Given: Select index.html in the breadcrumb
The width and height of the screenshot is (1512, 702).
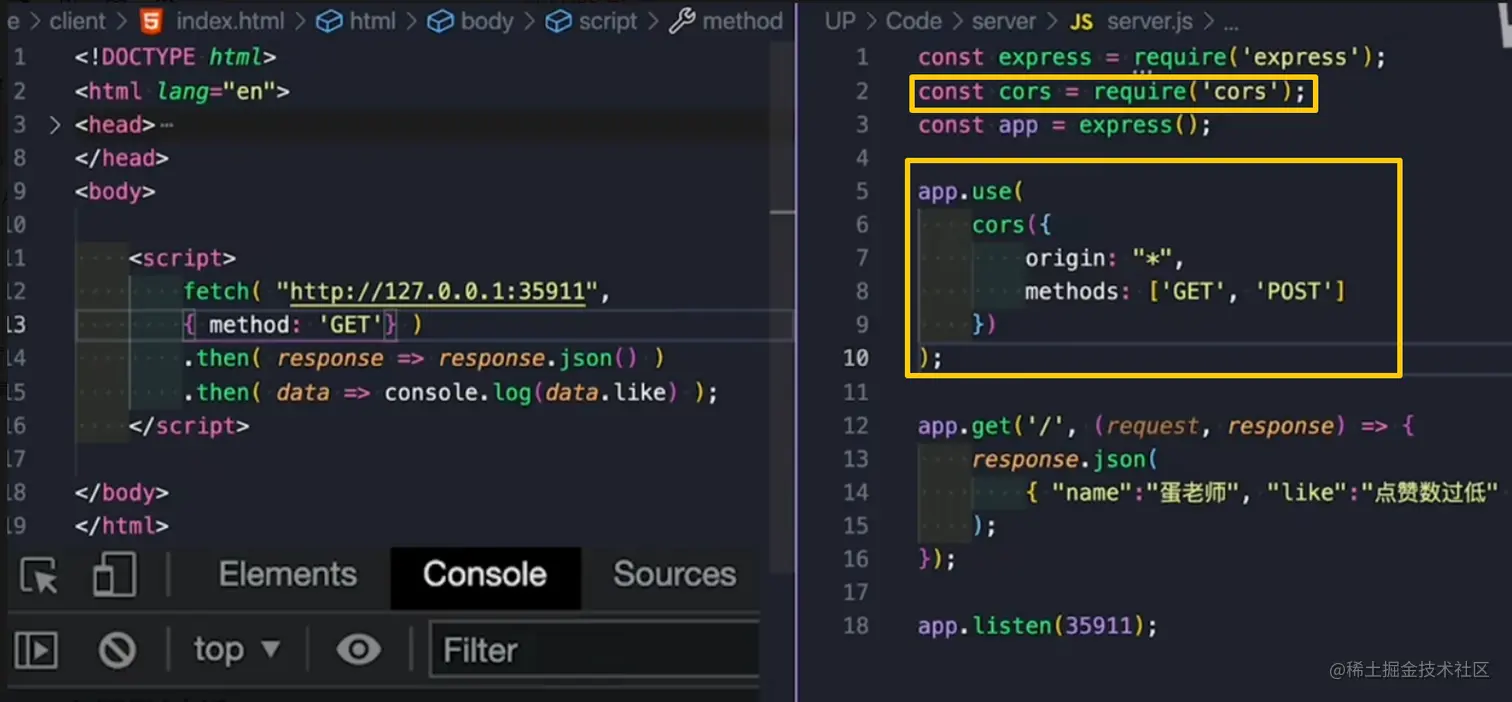Looking at the screenshot, I should coord(233,20).
